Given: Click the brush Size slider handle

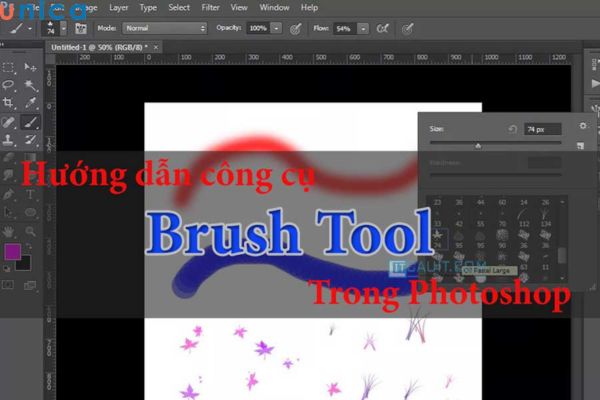Looking at the screenshot, I should [477, 146].
